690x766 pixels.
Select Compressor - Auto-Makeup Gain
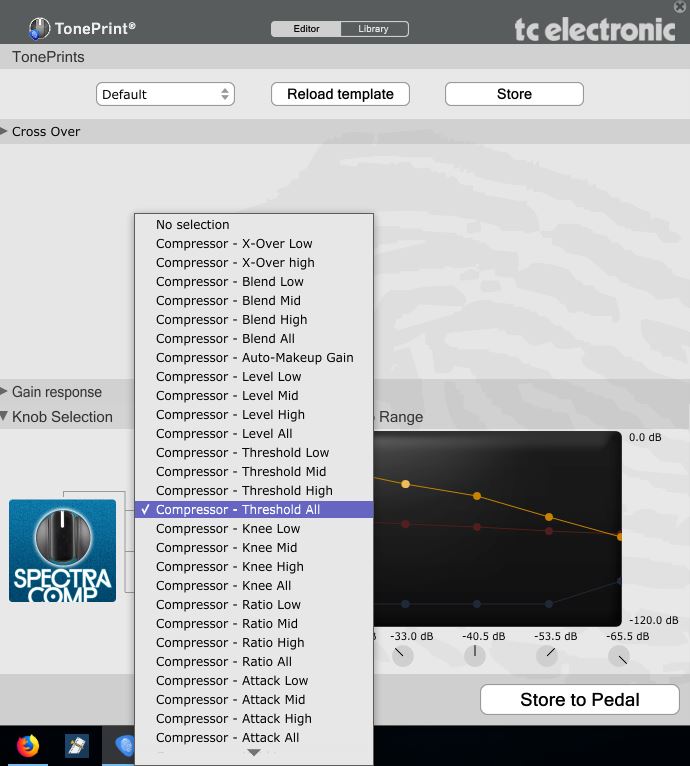(x=254, y=358)
